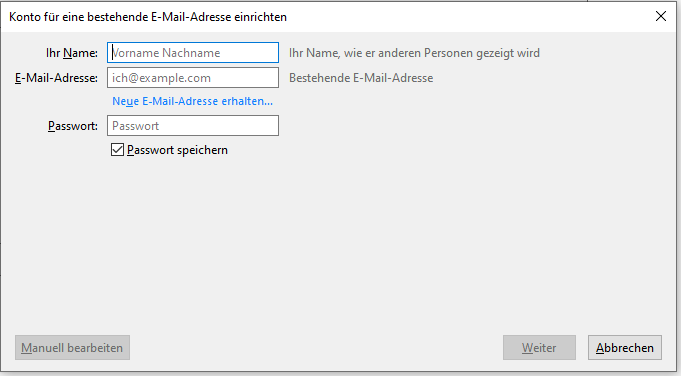
Task: Cancel setup via the Abbrechen button
Action: (625, 347)
